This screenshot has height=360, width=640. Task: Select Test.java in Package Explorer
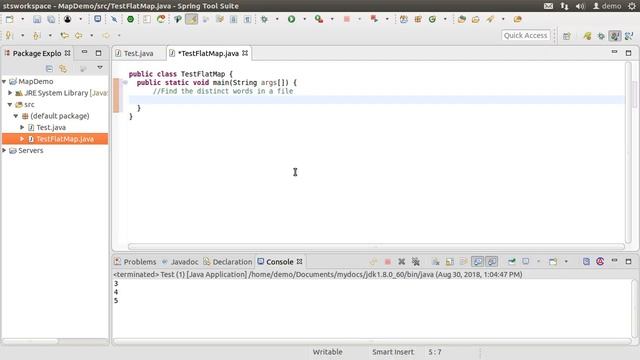click(x=51, y=127)
